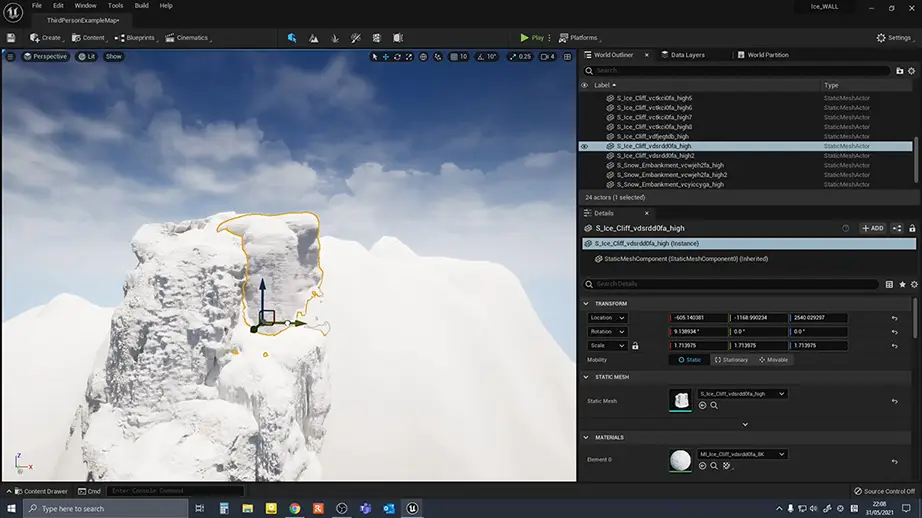Open the Static Mesh asset dropdown
The image size is (922, 518).
coord(742,394)
